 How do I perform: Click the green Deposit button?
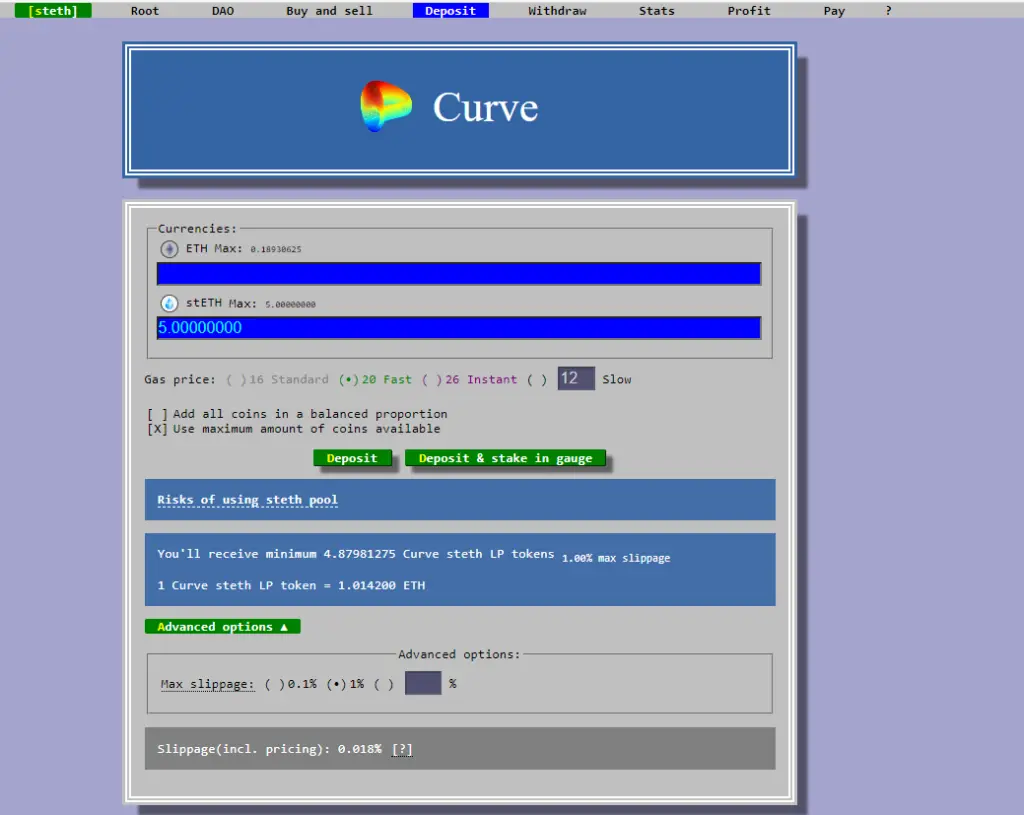352,458
